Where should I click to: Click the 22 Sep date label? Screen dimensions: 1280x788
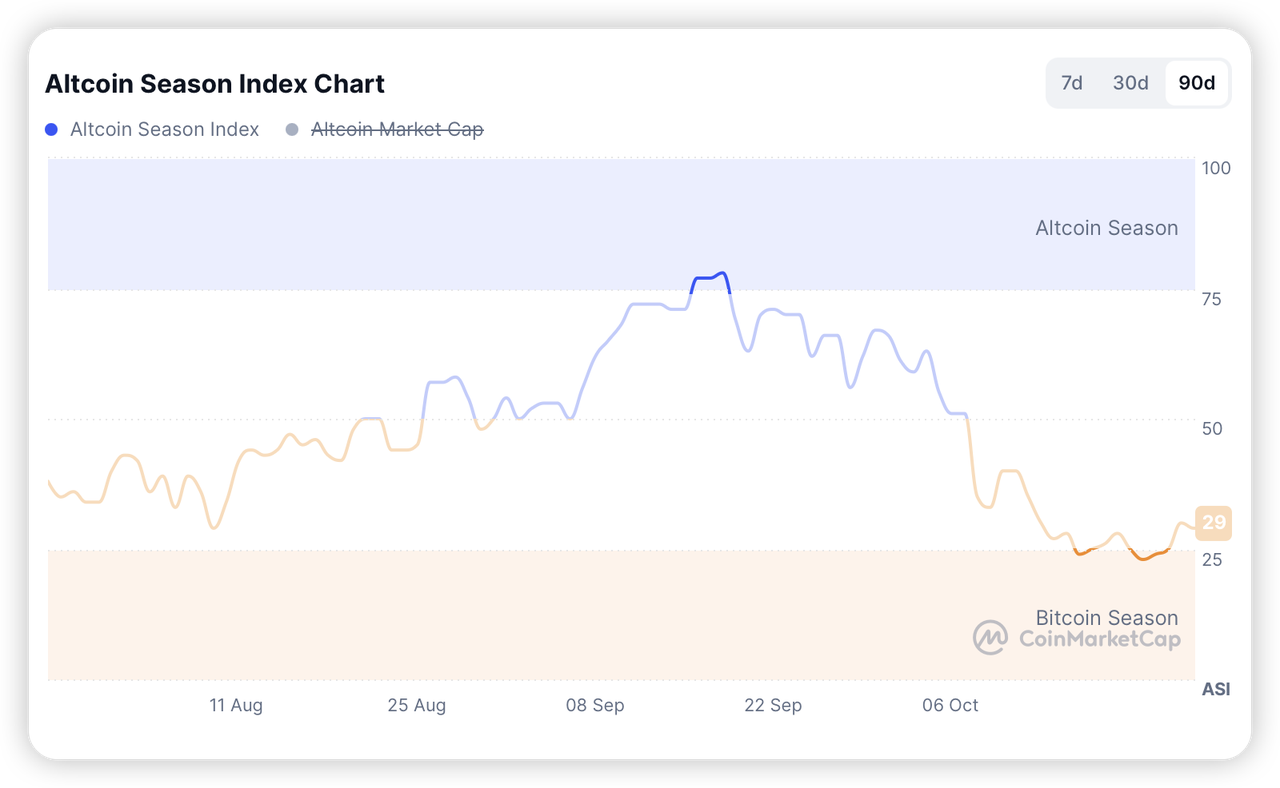[773, 705]
